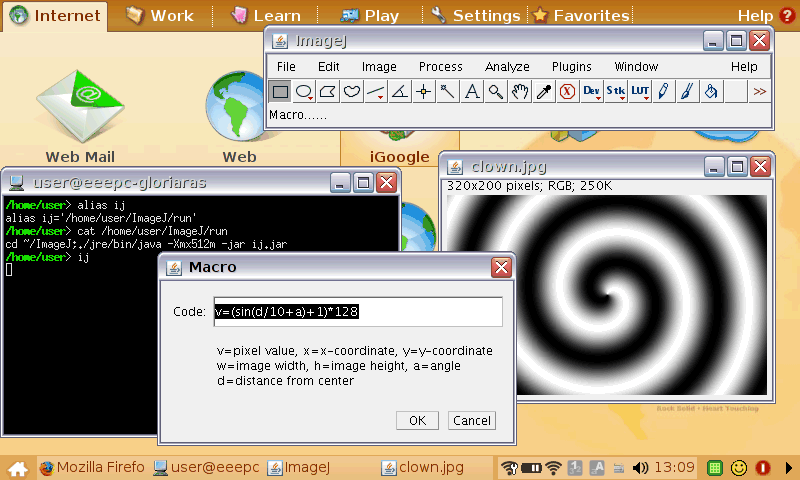Toggle the caps lock A tray indicator
Image resolution: width=800 pixels, height=480 pixels.
[597, 467]
